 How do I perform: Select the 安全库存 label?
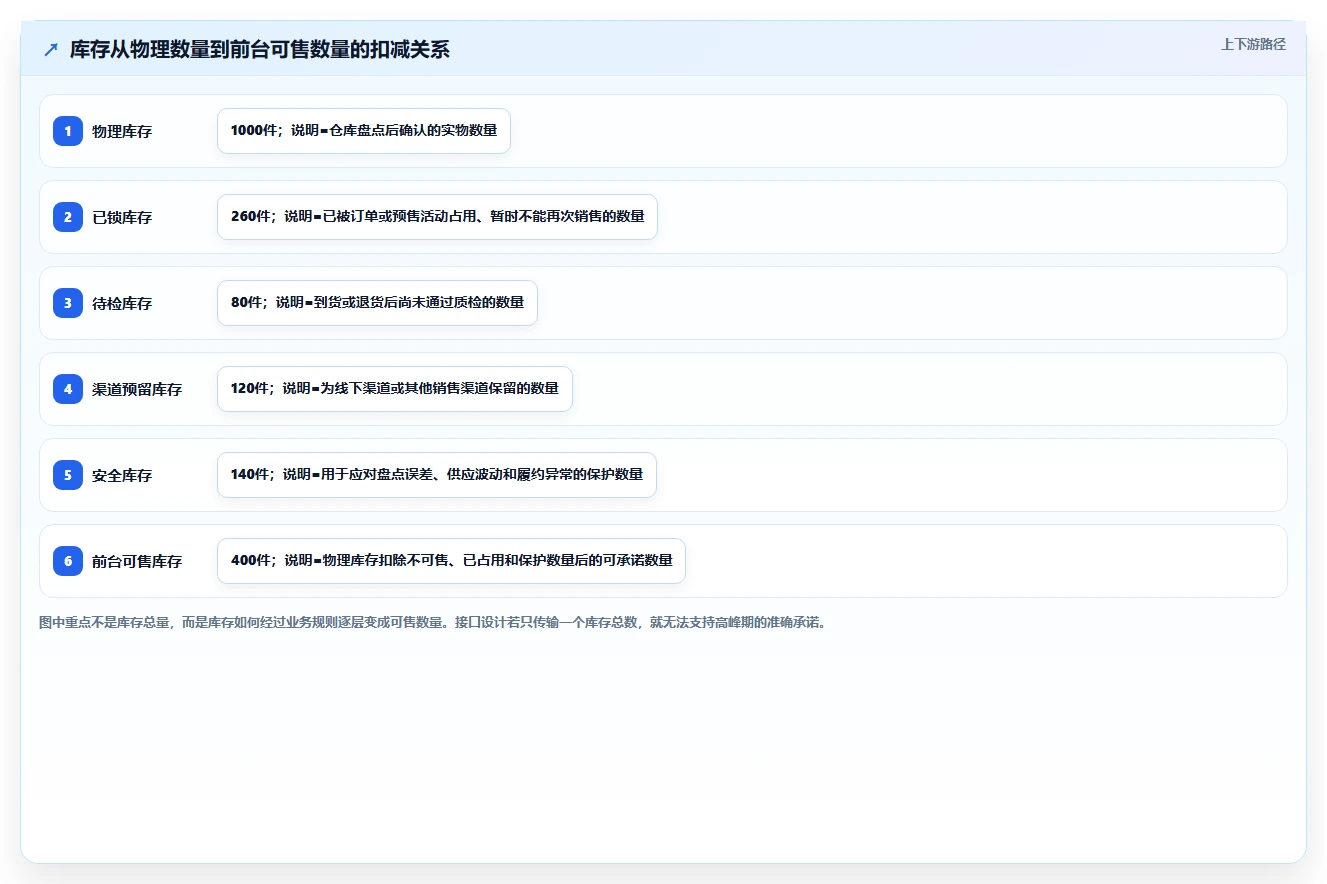[122, 475]
